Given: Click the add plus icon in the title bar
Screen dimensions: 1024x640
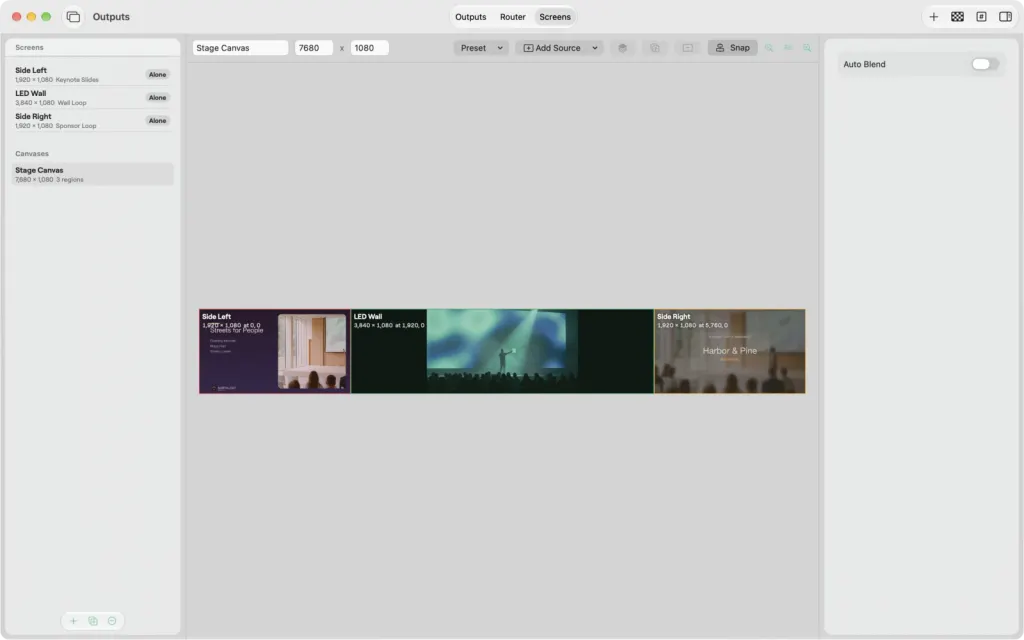Looking at the screenshot, I should tap(933, 17).
